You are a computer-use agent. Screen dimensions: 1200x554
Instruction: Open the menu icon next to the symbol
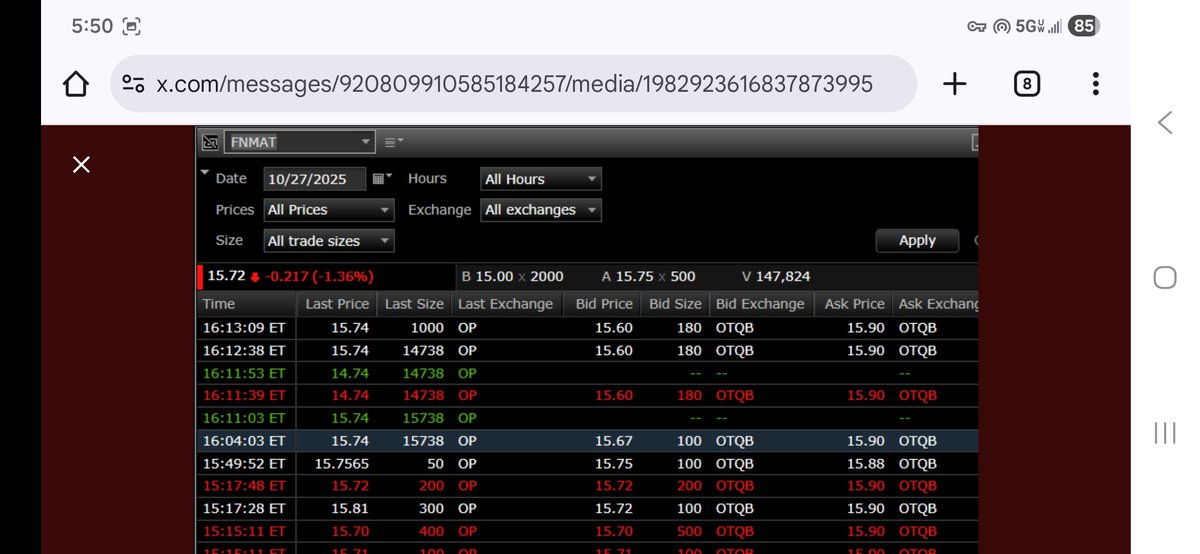pyautogui.click(x=393, y=142)
